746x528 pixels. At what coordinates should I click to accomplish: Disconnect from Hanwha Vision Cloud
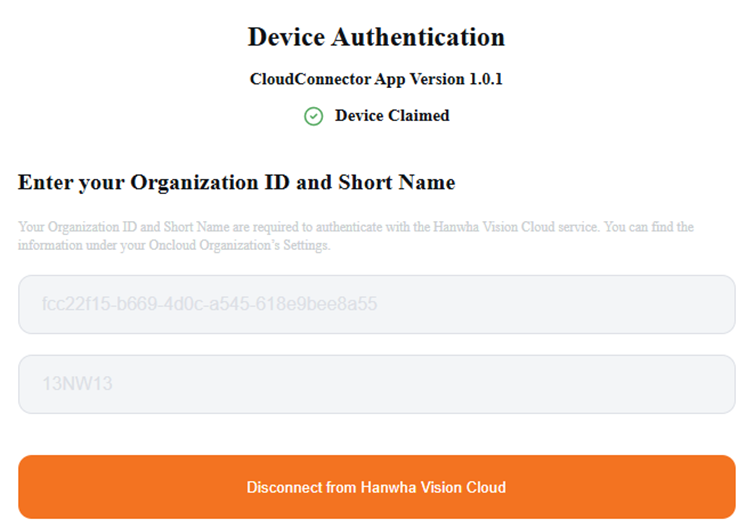[x=377, y=487]
